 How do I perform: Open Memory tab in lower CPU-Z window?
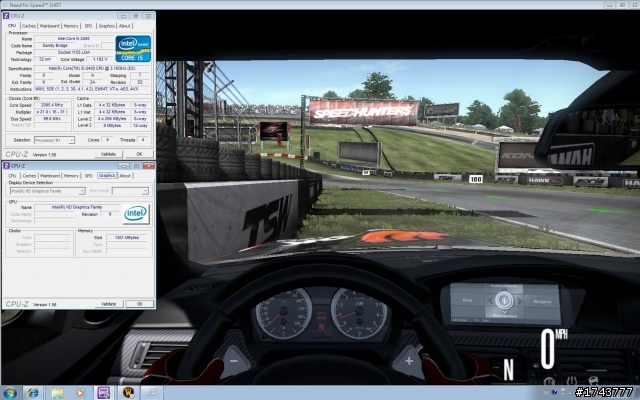pos(71,176)
